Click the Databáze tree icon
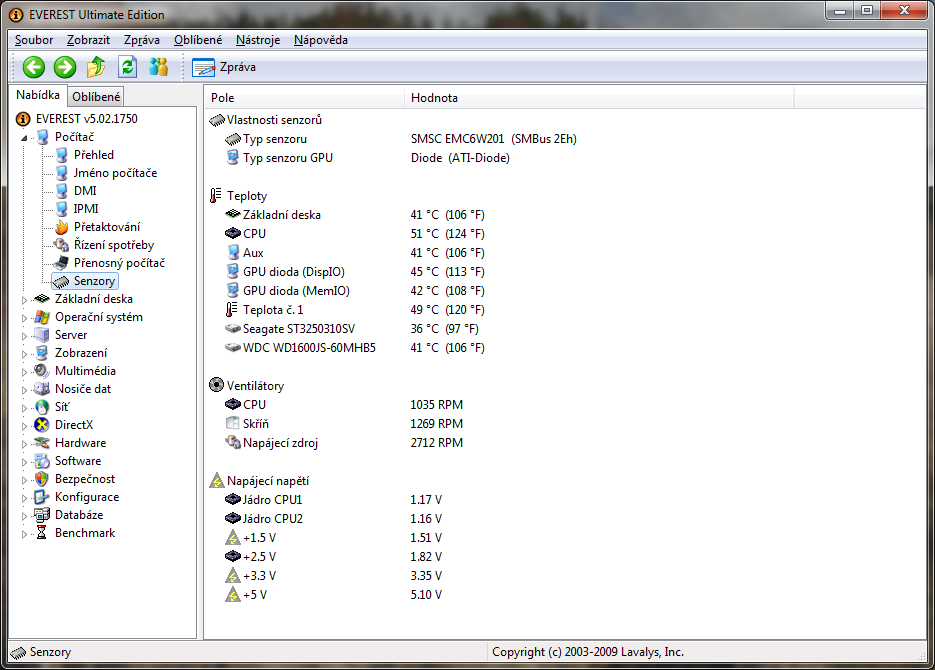This screenshot has height=670, width=935. coord(42,515)
